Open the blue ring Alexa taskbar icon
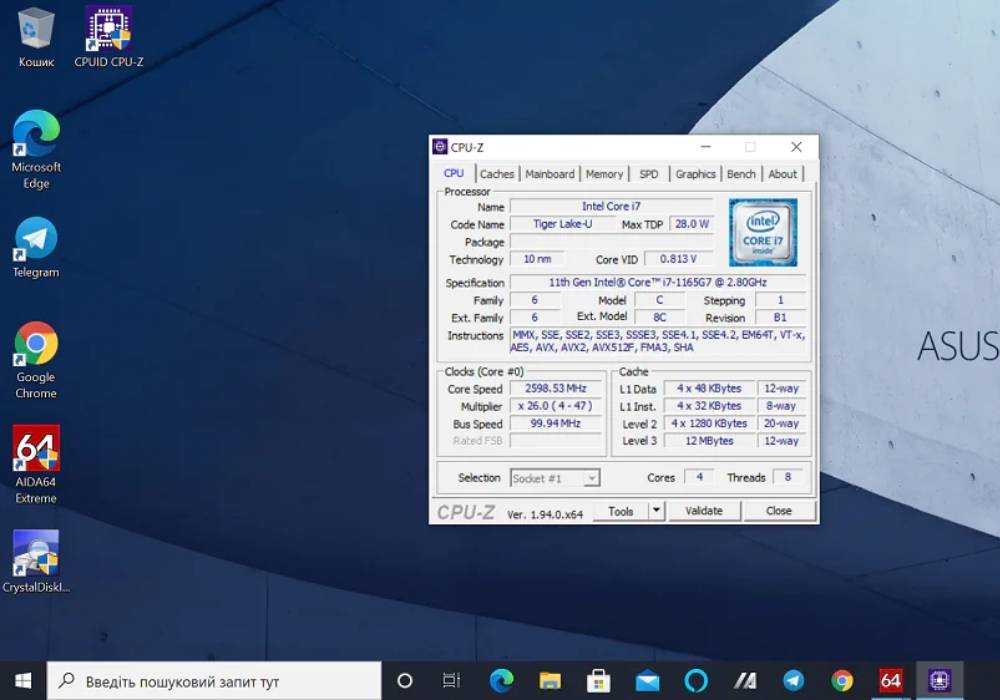The height and width of the screenshot is (700, 1000). [x=696, y=681]
